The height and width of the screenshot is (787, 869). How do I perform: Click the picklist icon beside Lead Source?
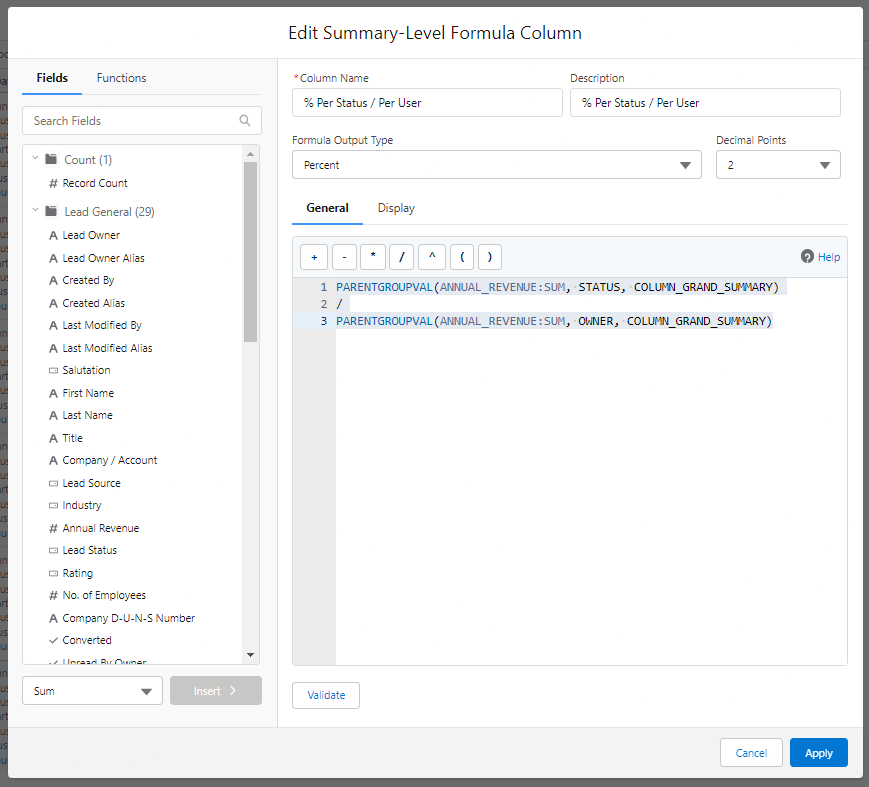tap(53, 483)
